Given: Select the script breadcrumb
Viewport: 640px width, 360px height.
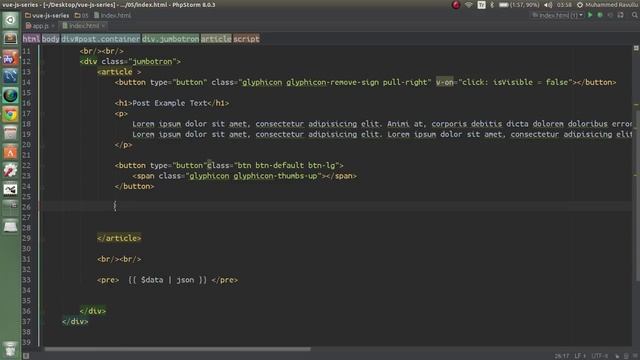Looking at the screenshot, I should [x=246, y=39].
